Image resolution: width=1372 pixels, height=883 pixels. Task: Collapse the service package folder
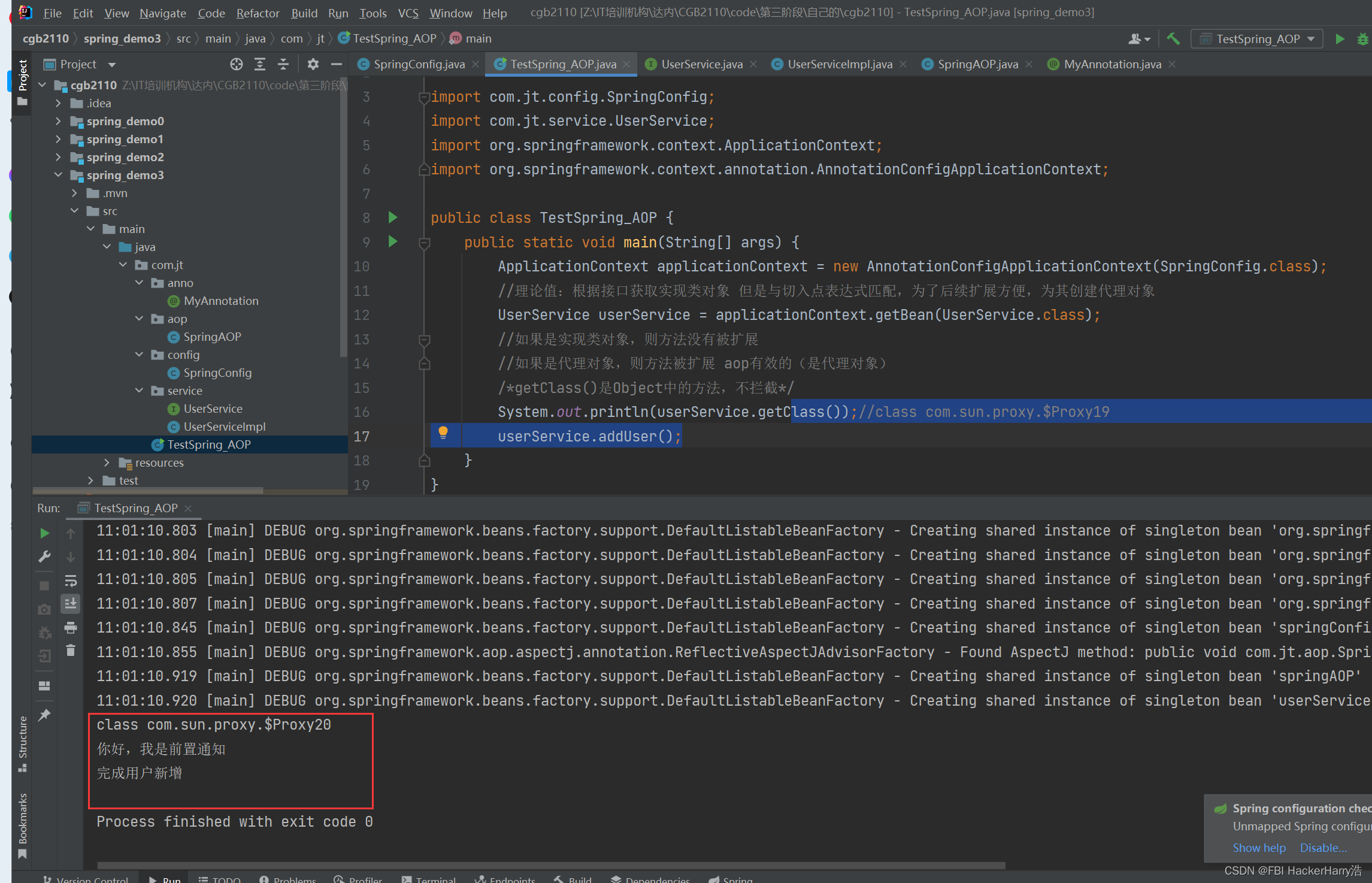pyautogui.click(x=139, y=391)
